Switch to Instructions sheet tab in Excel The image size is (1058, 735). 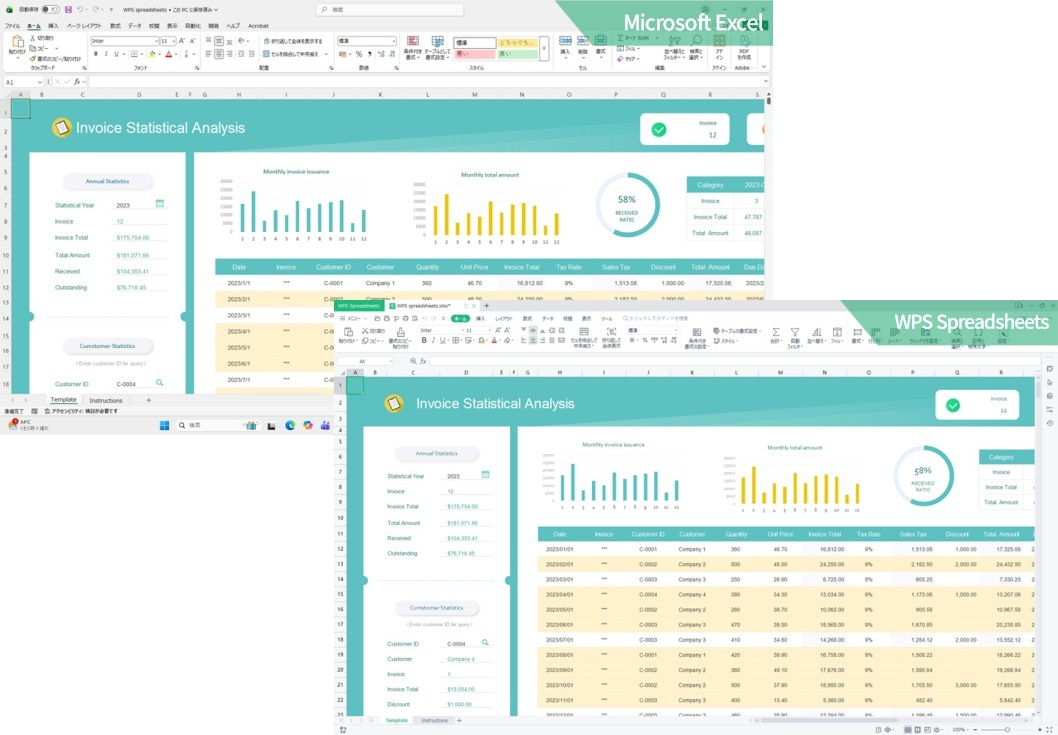click(106, 400)
